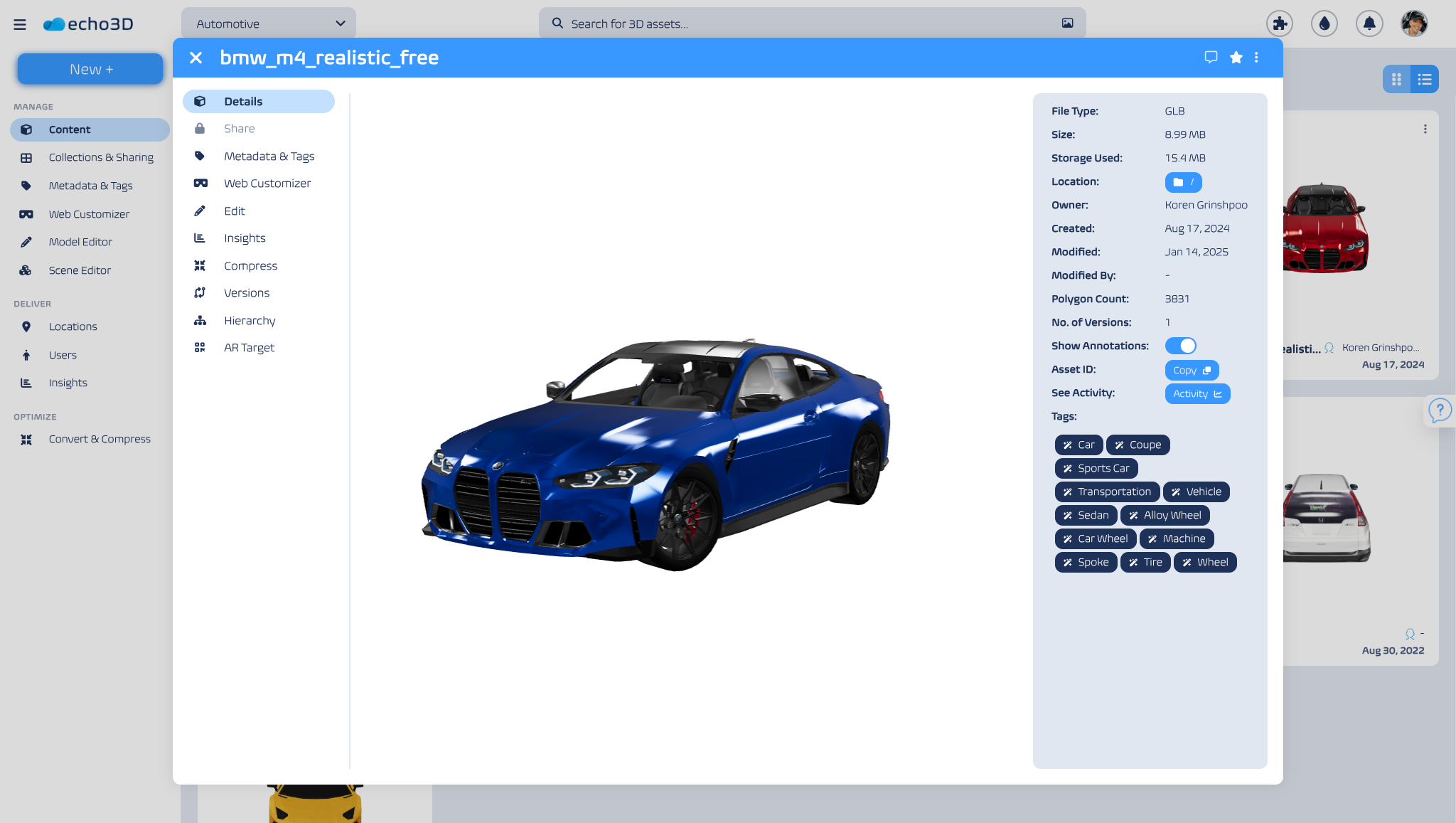Select the Hierarchy tab
The image size is (1456, 823).
pyautogui.click(x=259, y=320)
